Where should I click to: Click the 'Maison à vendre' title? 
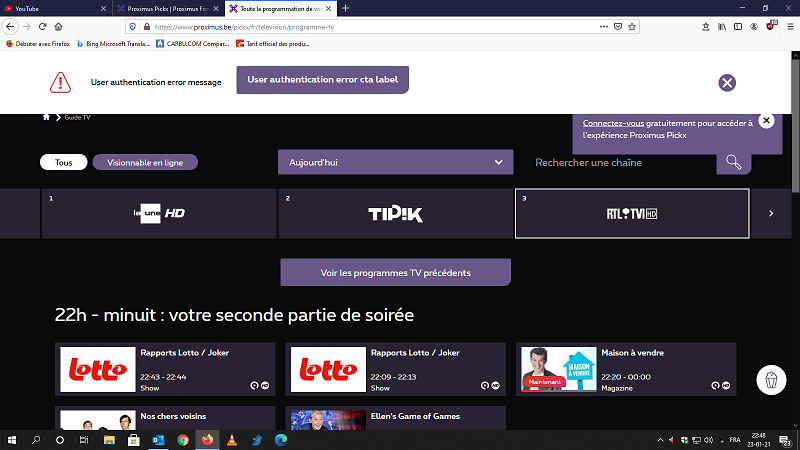click(x=632, y=353)
